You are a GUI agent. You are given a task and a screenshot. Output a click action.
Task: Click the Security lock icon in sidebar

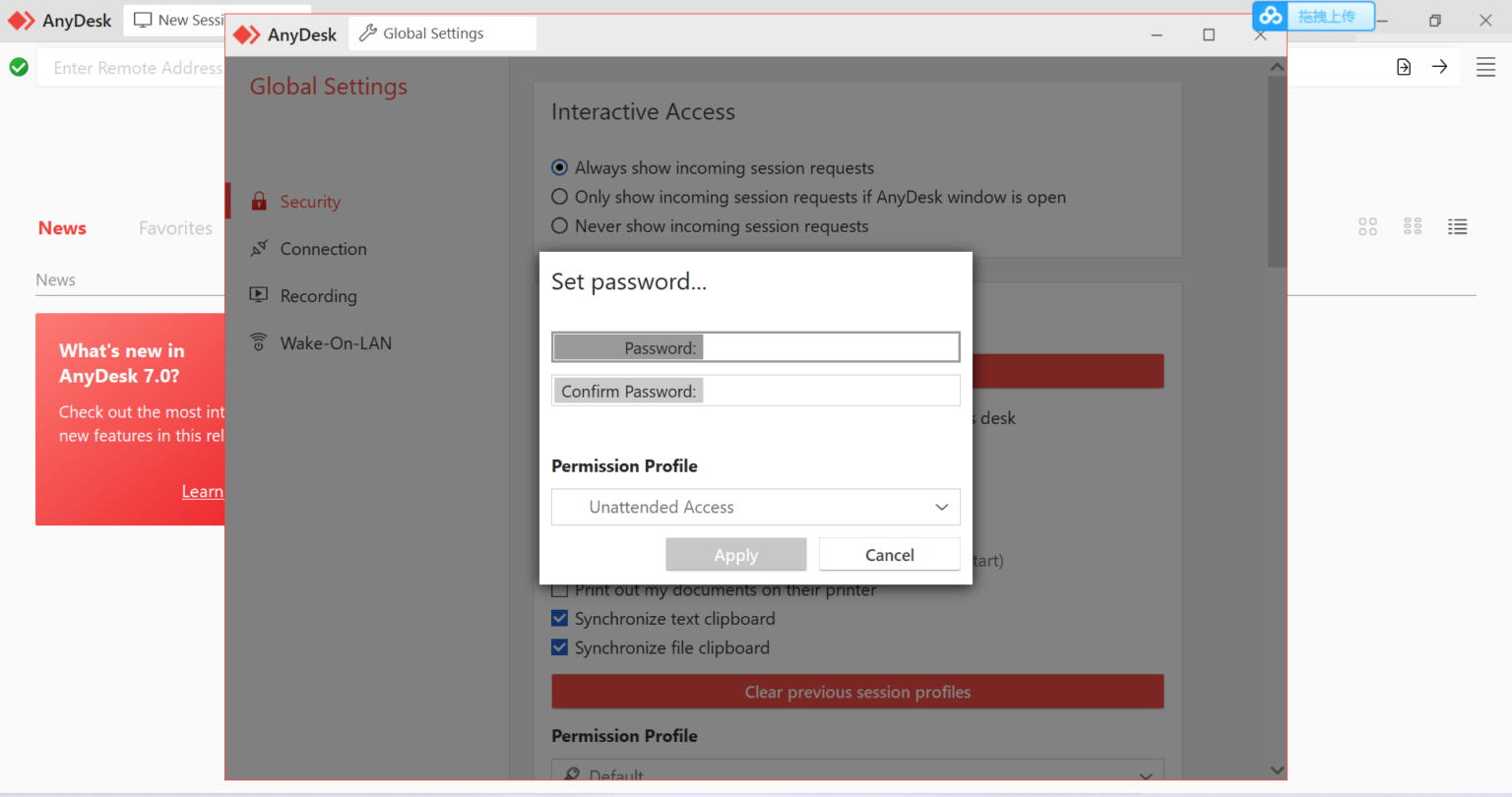[259, 202]
